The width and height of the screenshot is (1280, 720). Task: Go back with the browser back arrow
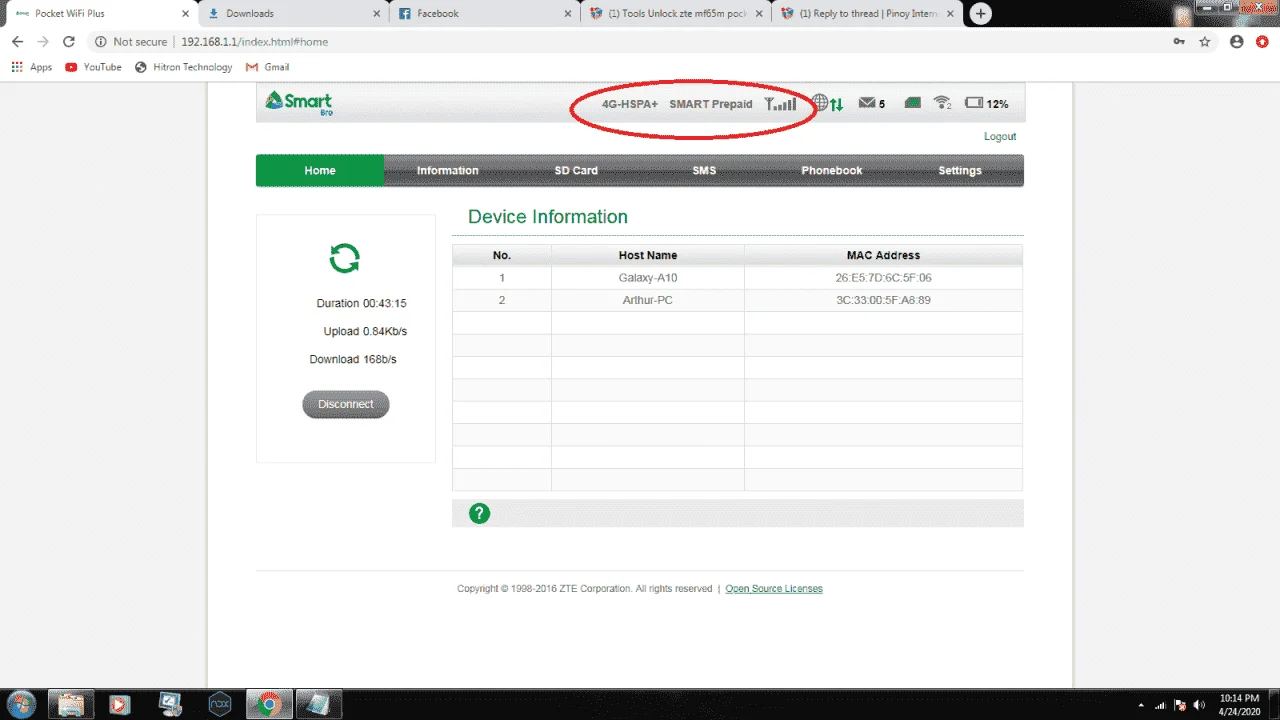17,42
